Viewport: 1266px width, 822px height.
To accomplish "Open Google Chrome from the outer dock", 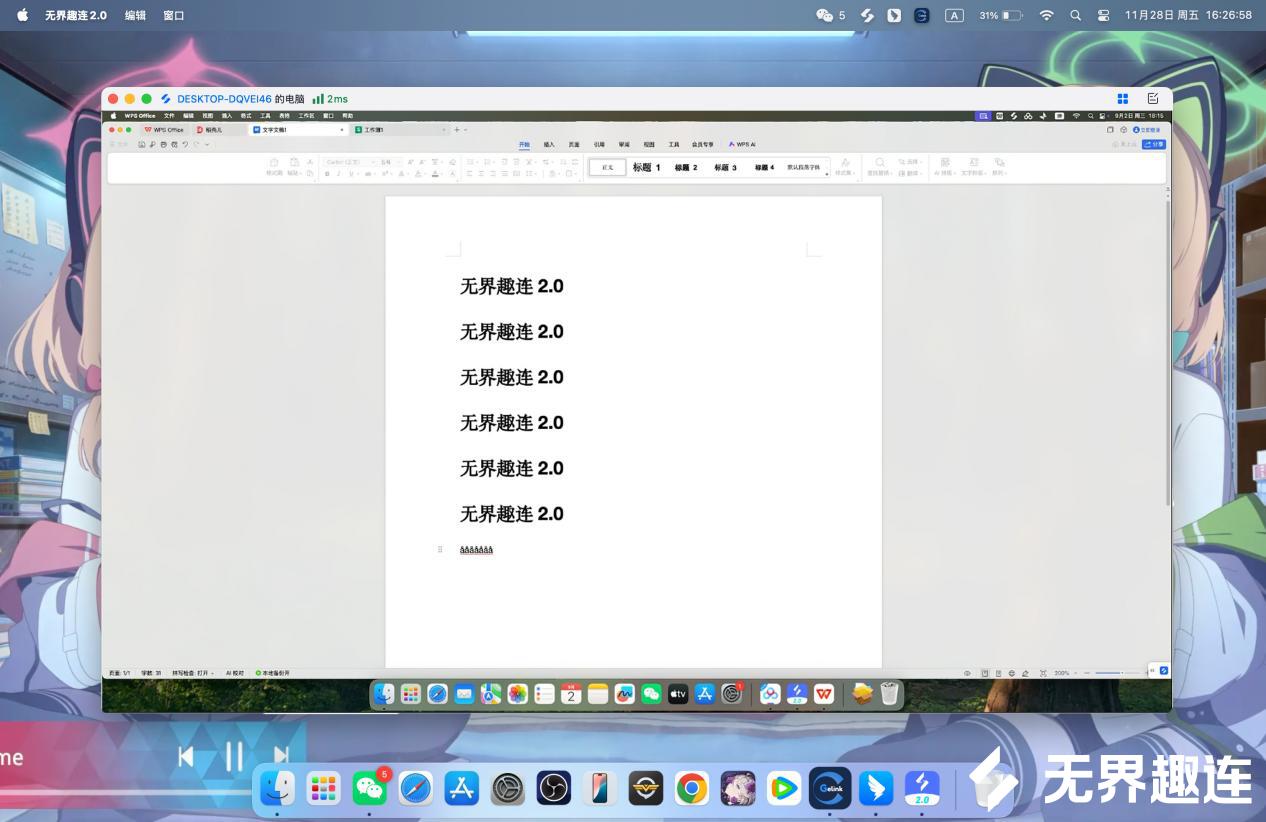I will click(x=691, y=788).
